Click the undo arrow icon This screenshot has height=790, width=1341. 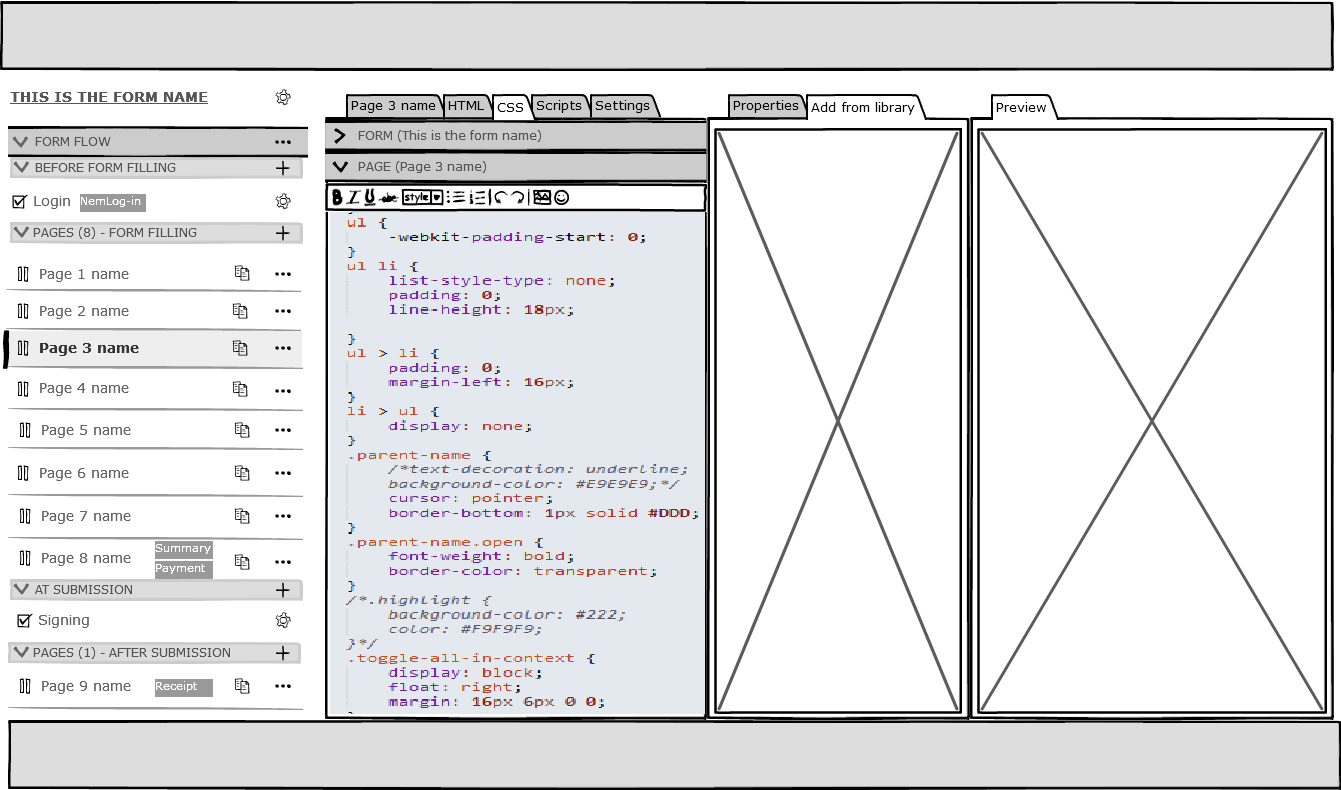(x=500, y=198)
